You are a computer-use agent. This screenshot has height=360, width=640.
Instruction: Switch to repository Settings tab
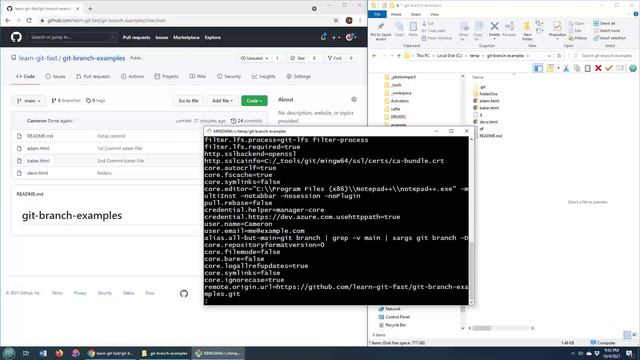click(x=299, y=76)
